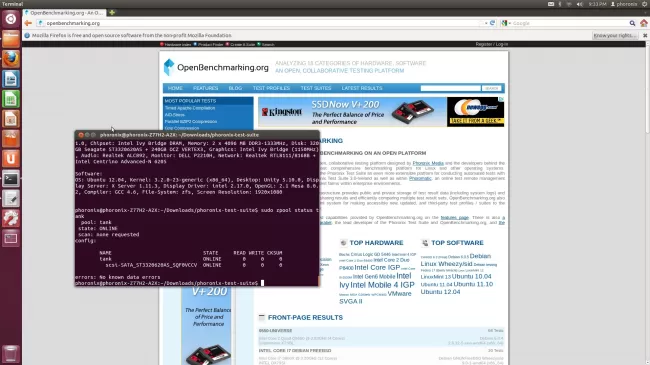Click the Ubuntu 10.04 software tag
Screen dimensions: 650x365
[471, 276]
